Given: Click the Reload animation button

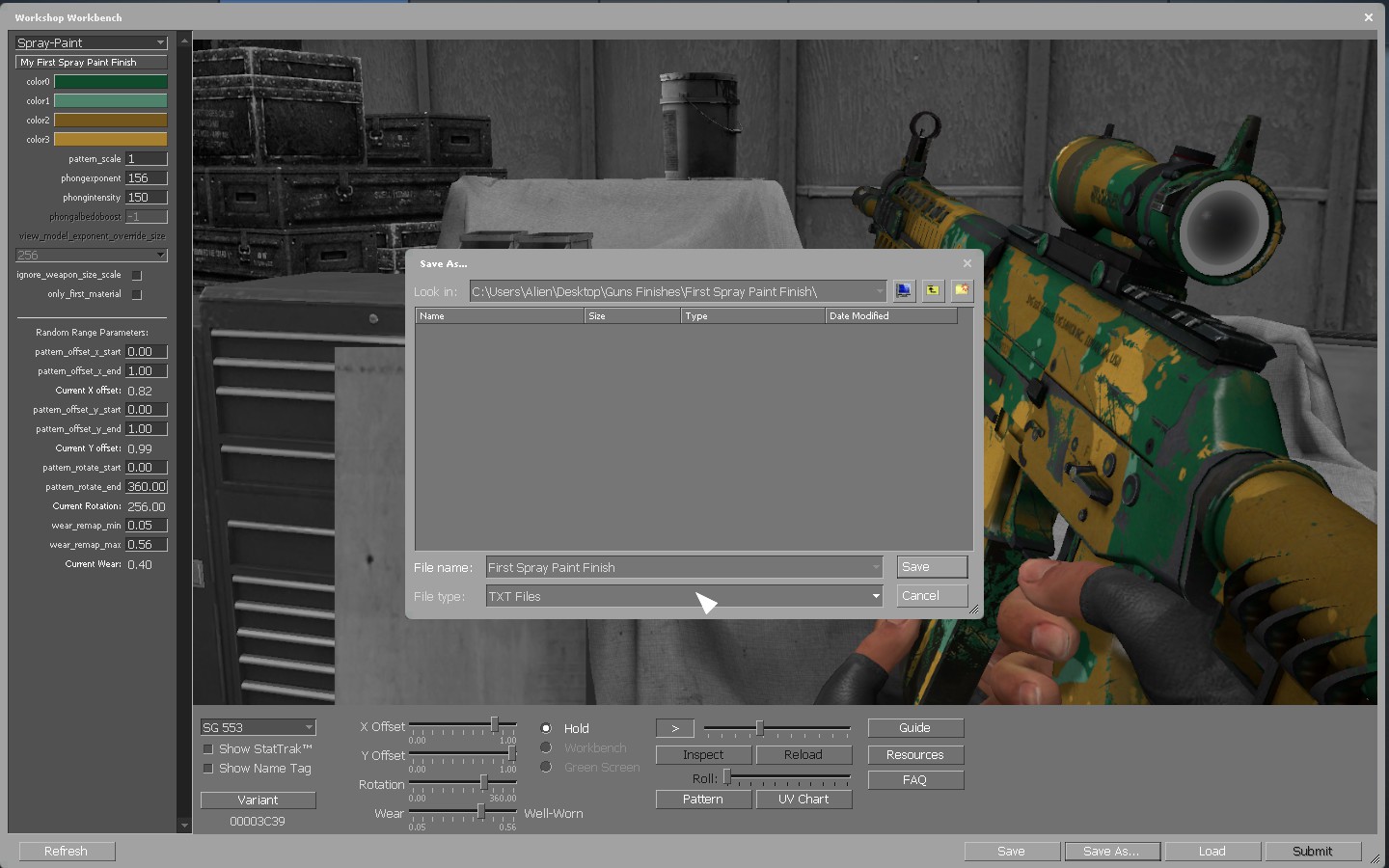Looking at the screenshot, I should [803, 755].
